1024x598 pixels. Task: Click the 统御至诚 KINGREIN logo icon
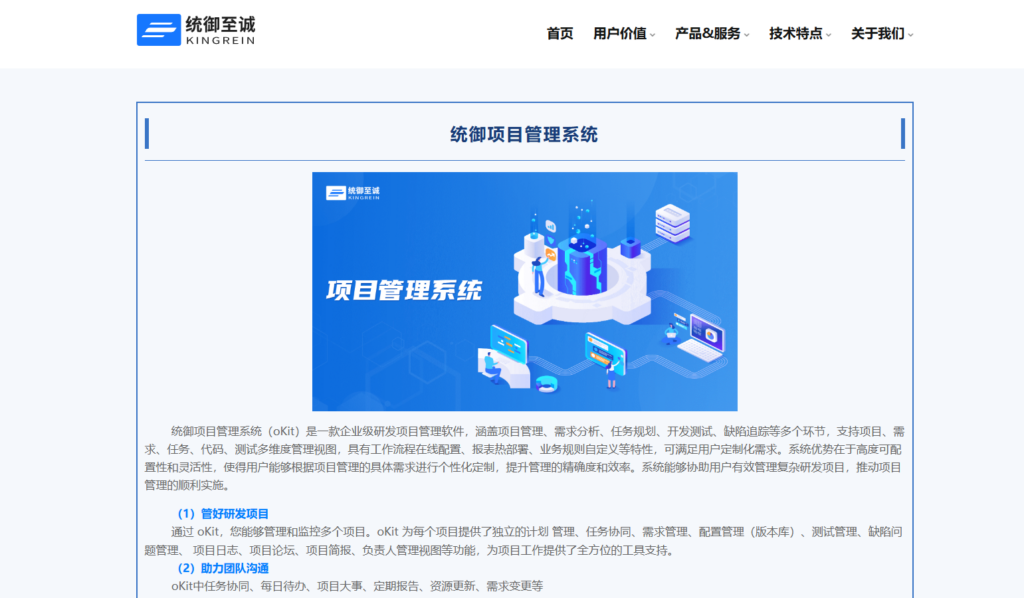pyautogui.click(x=156, y=29)
